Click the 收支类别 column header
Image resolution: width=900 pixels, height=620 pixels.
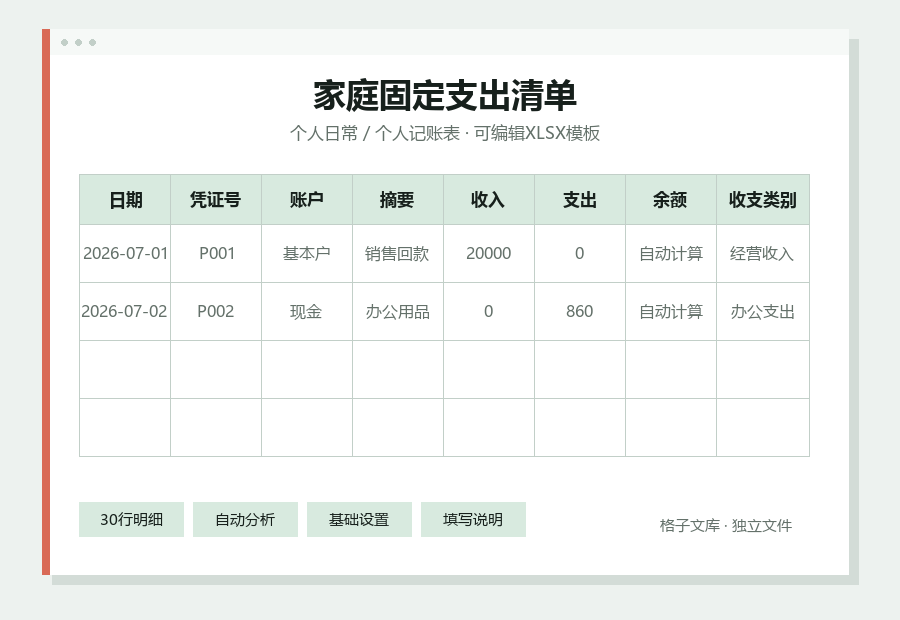[763, 200]
